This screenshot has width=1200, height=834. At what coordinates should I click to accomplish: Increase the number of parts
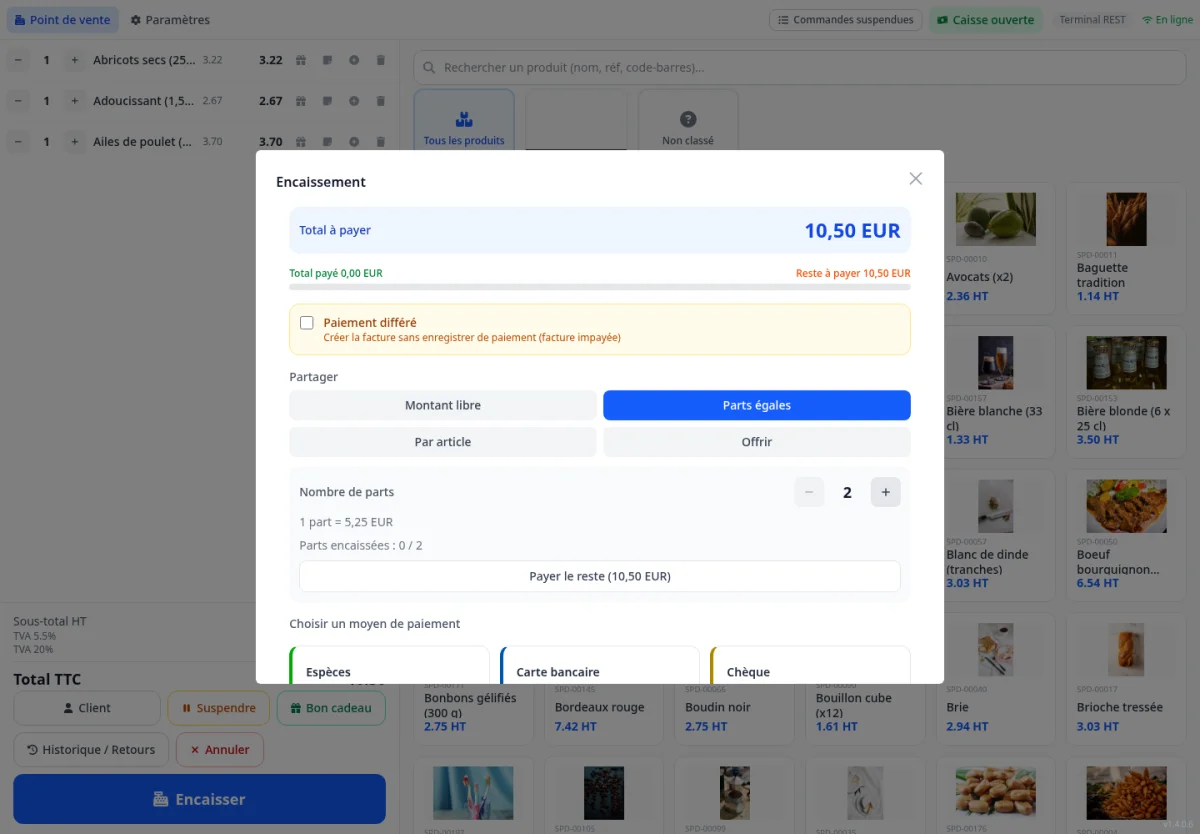point(885,492)
